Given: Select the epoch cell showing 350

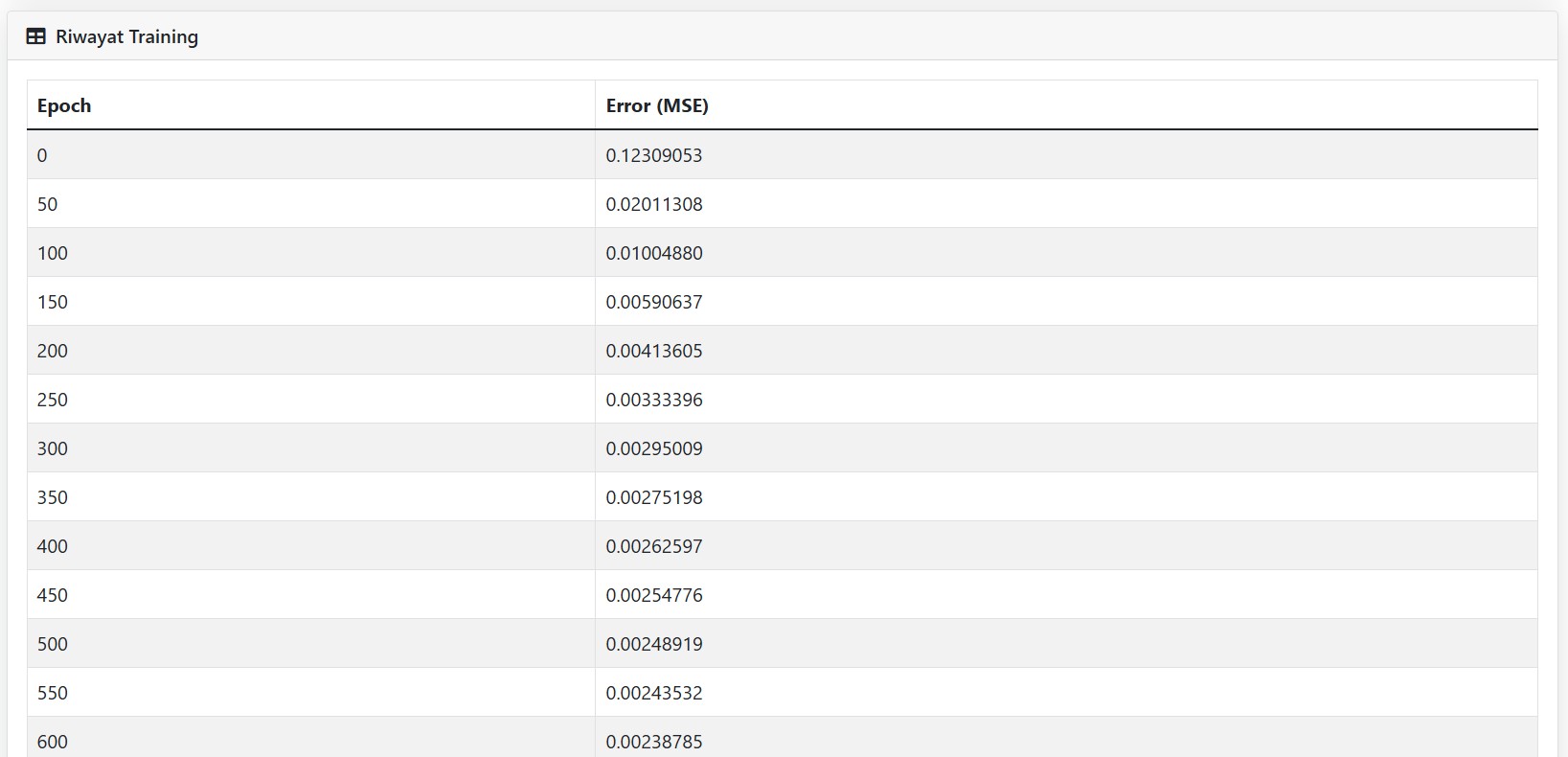Looking at the screenshot, I should point(311,497).
